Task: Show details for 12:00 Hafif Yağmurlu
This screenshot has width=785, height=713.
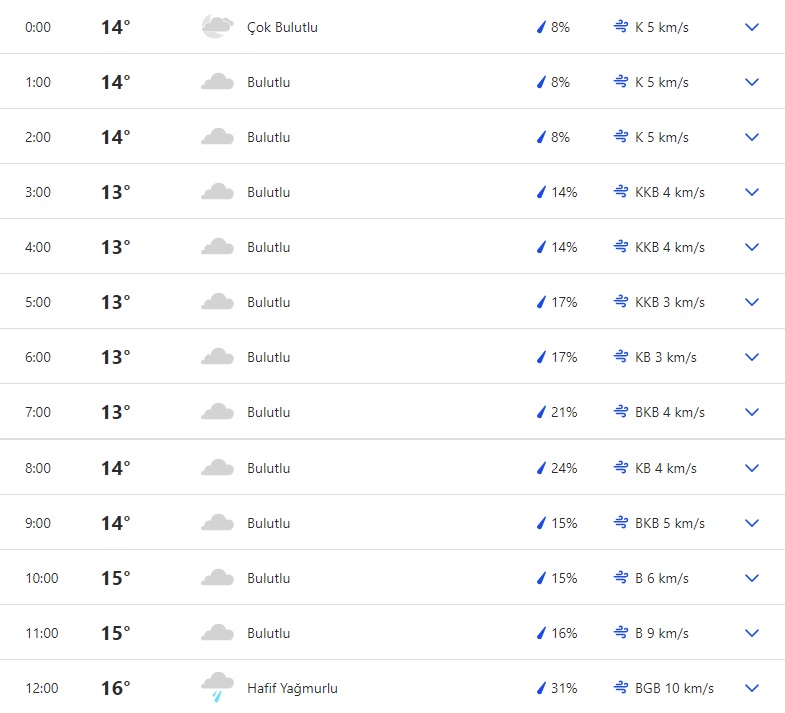Action: [x=752, y=688]
